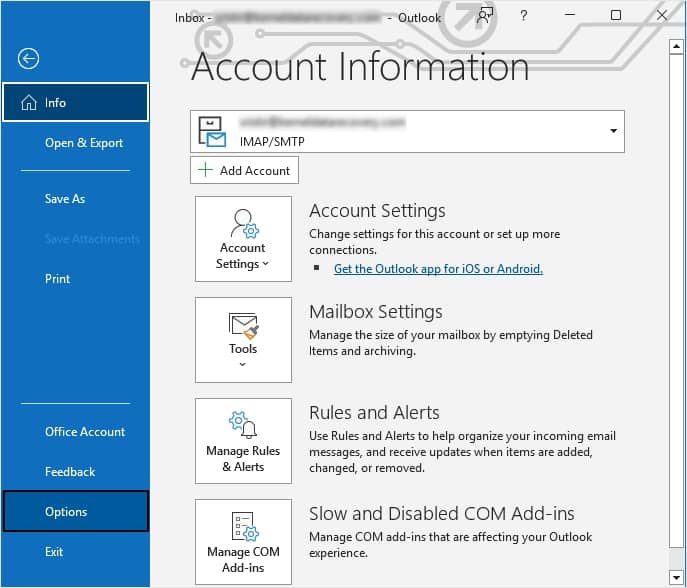This screenshot has height=588, width=687.
Task: Open the IMAP/SMTP account selector dropdown arrow
Action: [x=613, y=131]
